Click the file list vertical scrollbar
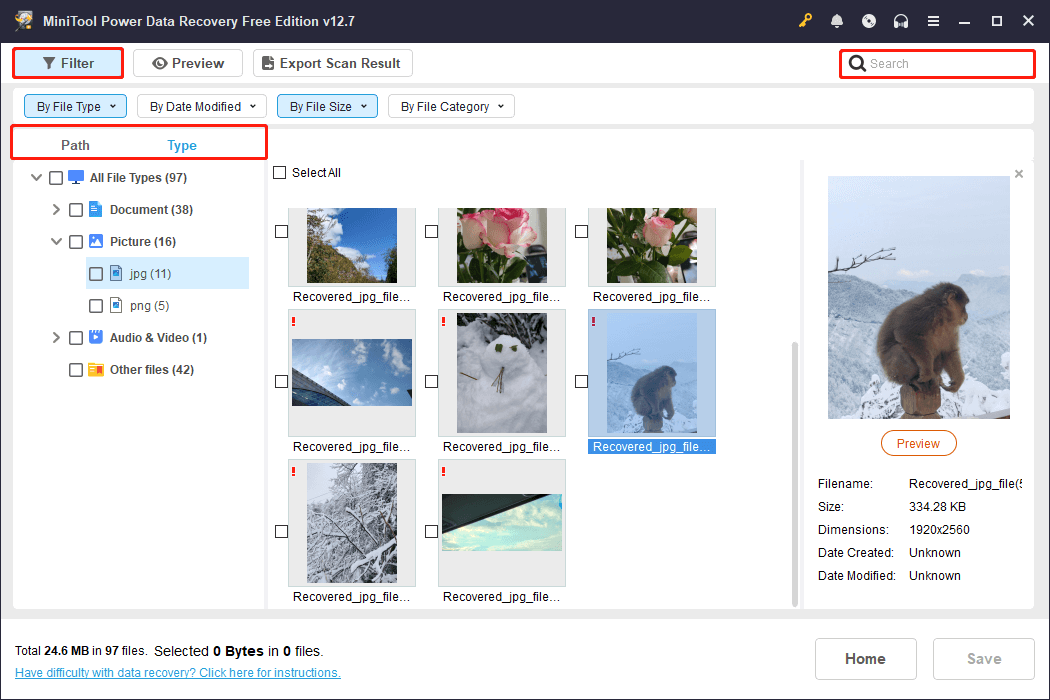The image size is (1050, 700). tap(795, 474)
